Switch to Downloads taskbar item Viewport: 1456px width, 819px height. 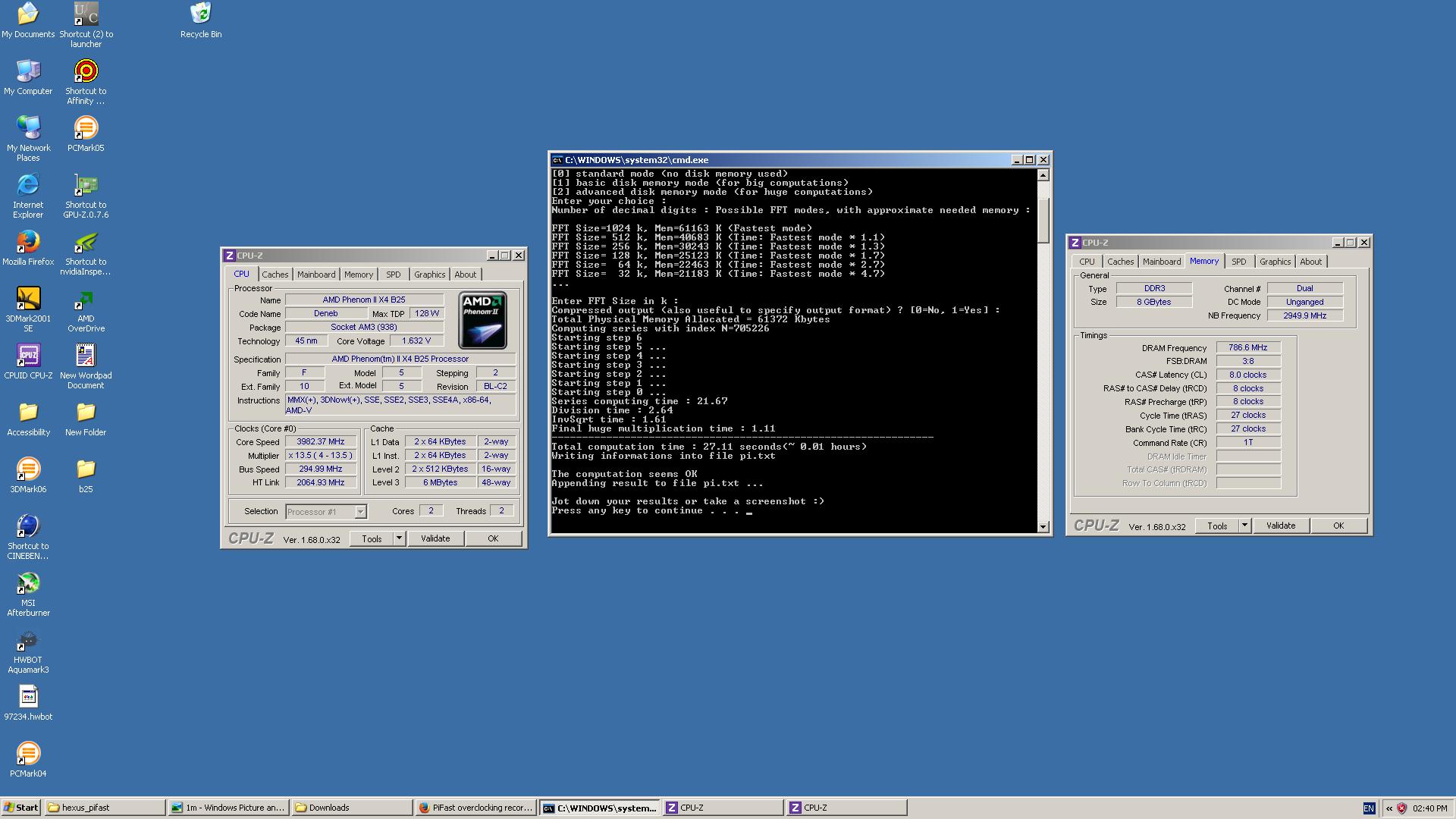tap(352, 808)
